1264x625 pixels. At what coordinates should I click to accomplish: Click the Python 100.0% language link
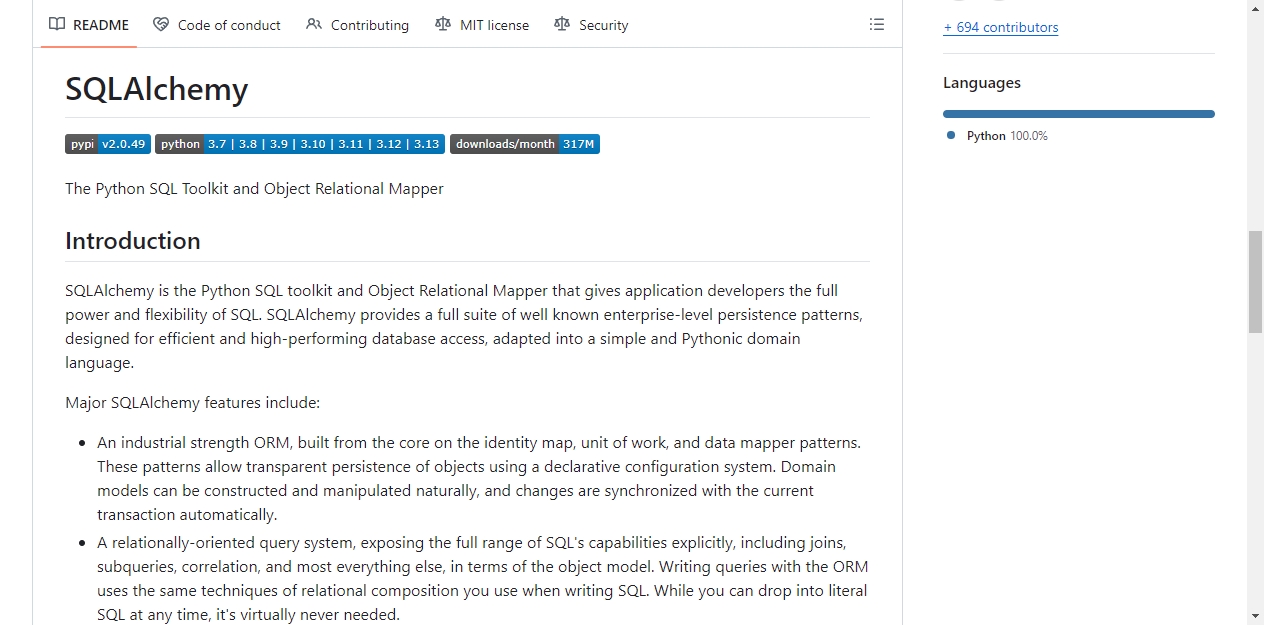pyautogui.click(x=1007, y=136)
